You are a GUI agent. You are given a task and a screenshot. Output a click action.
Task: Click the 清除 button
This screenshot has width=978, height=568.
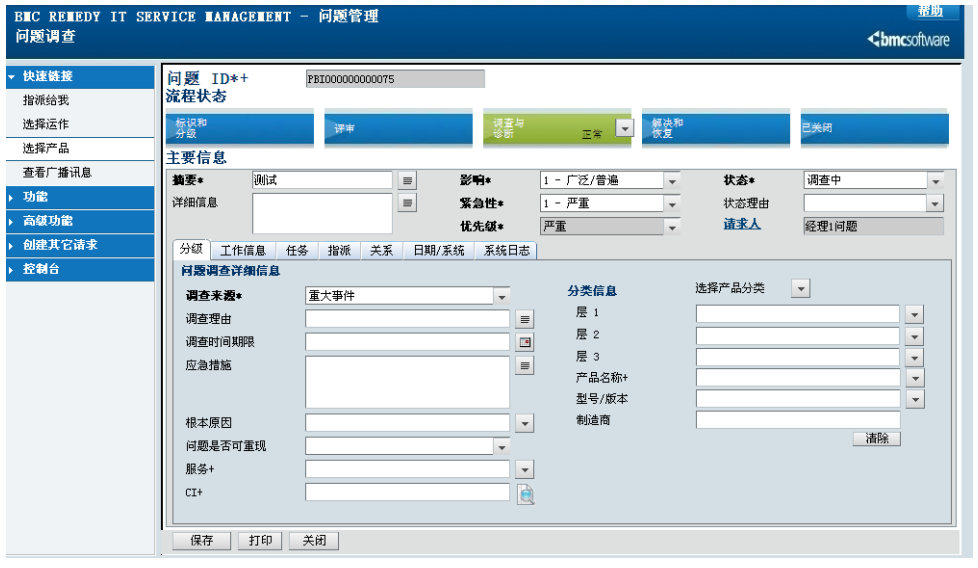(x=876, y=439)
